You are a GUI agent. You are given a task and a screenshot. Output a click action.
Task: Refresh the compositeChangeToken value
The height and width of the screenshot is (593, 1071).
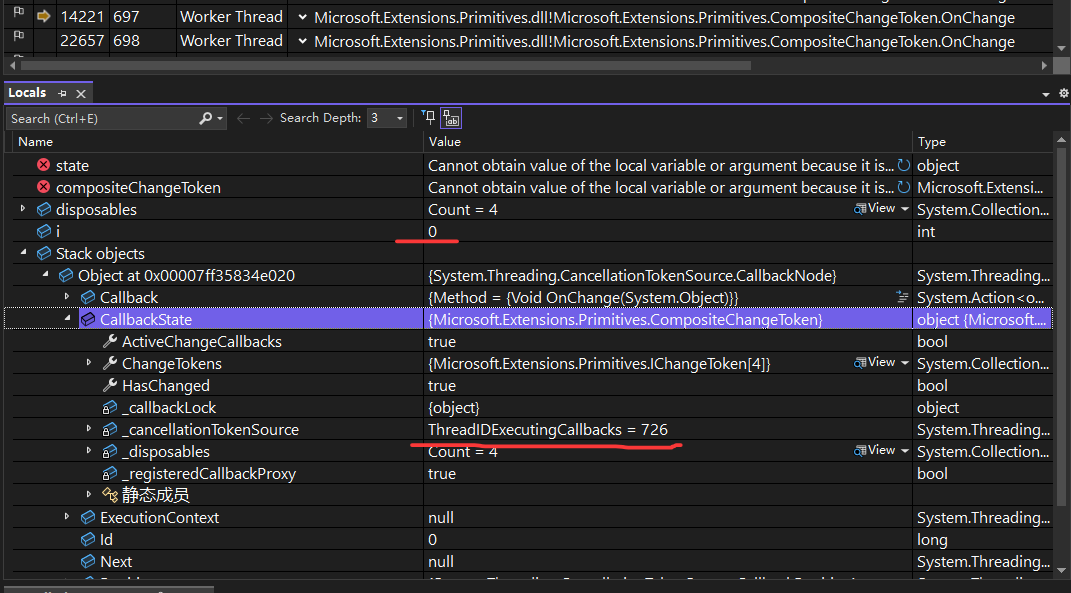coord(904,188)
